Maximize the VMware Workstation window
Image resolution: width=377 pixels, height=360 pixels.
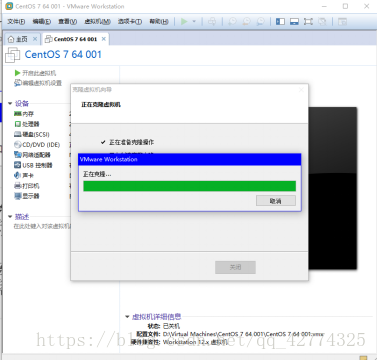(345, 6)
